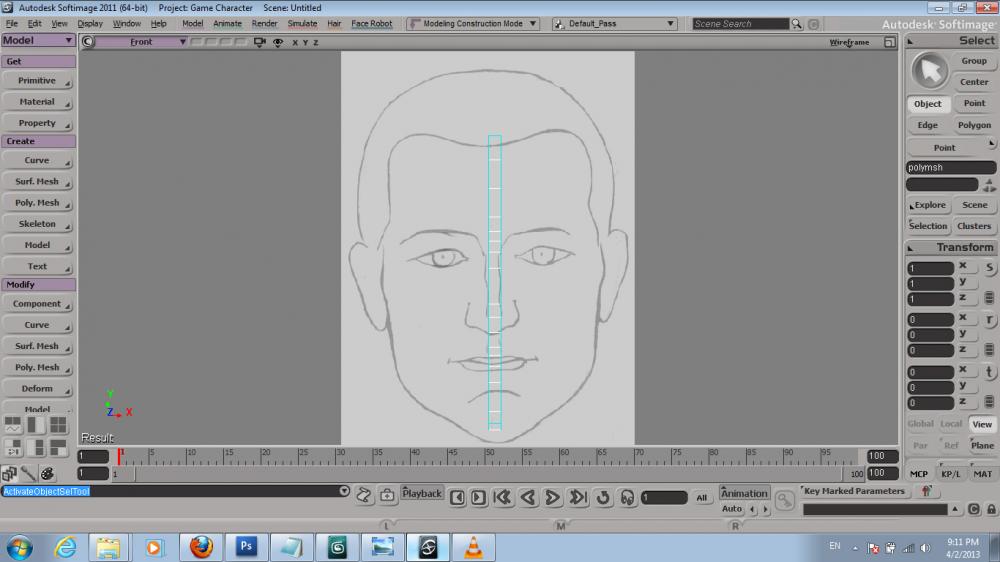Open Photoshop from the Windows taskbar
Screen dimensions: 1000x562
click(x=246, y=547)
